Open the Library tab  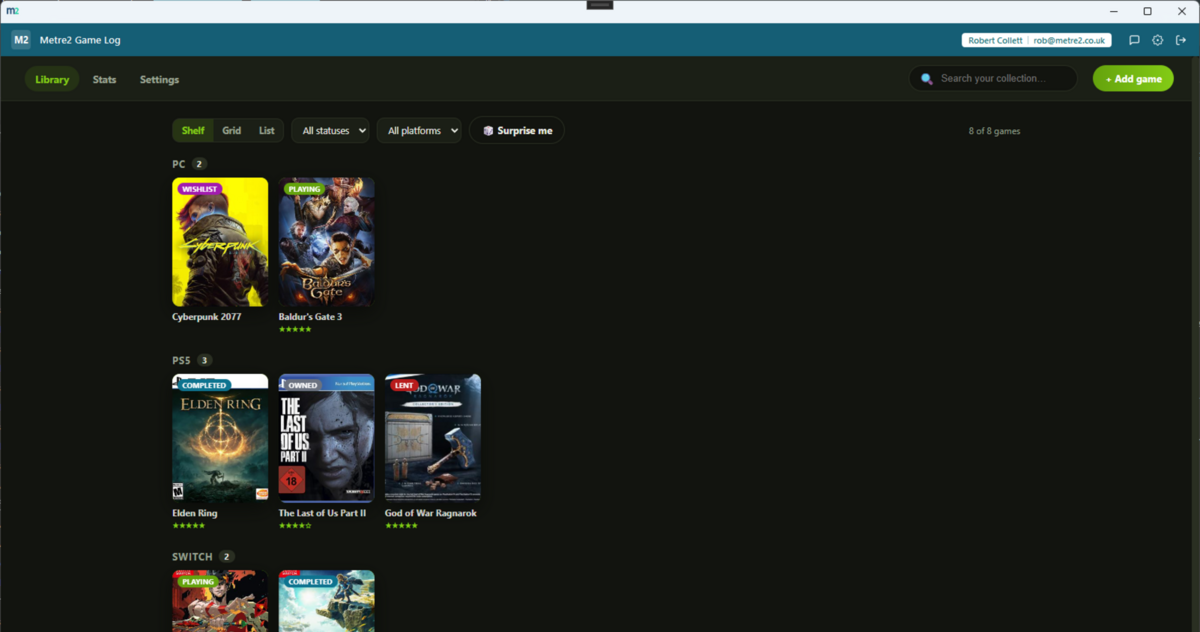tap(52, 79)
